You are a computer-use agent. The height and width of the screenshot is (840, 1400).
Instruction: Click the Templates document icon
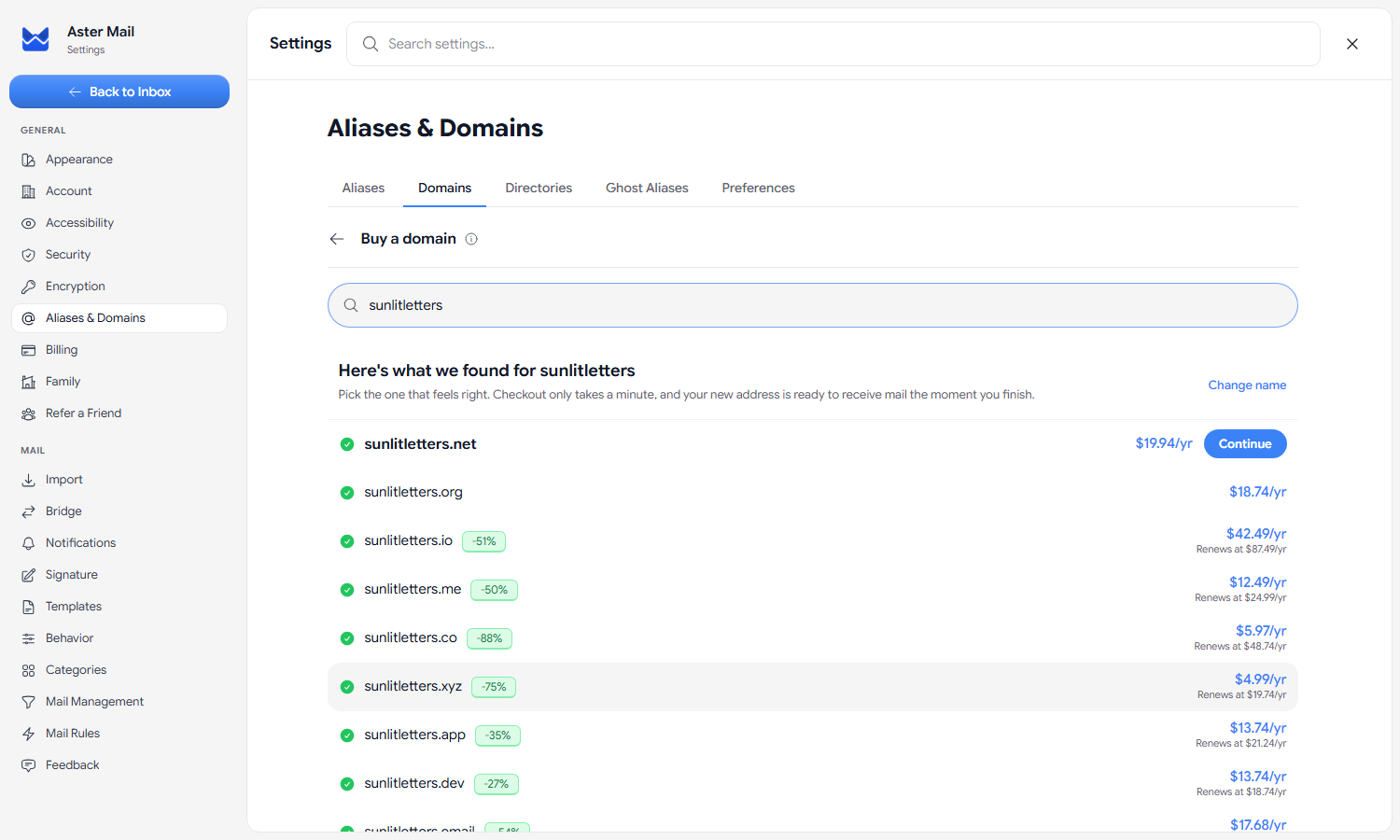pos(29,607)
